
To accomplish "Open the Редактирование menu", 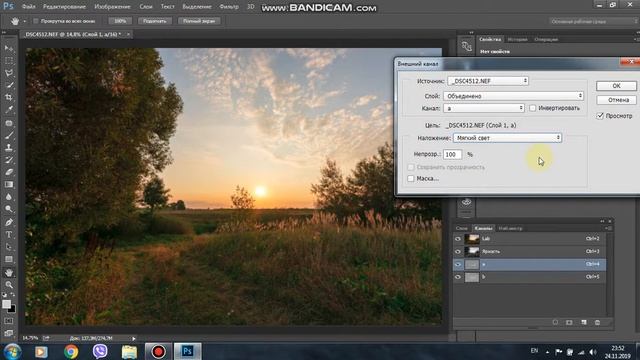I will (x=64, y=7).
